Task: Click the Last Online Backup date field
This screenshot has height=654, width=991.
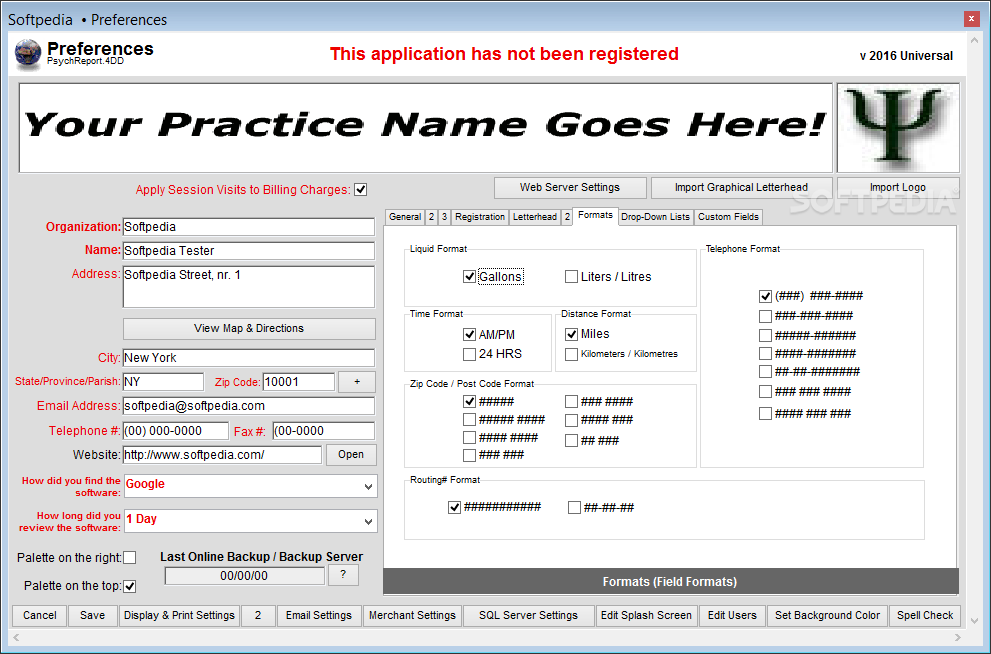Action: pos(245,576)
